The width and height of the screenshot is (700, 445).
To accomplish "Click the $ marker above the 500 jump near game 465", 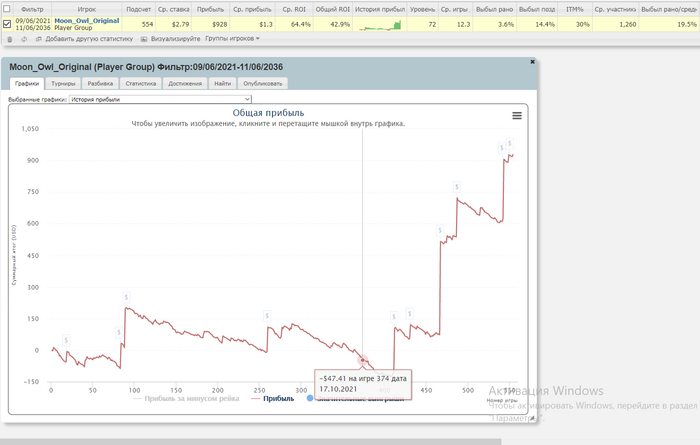I will click(x=440, y=231).
